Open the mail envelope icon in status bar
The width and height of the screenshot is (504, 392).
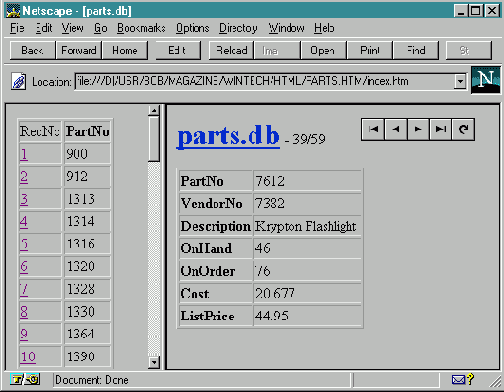pos(458,380)
